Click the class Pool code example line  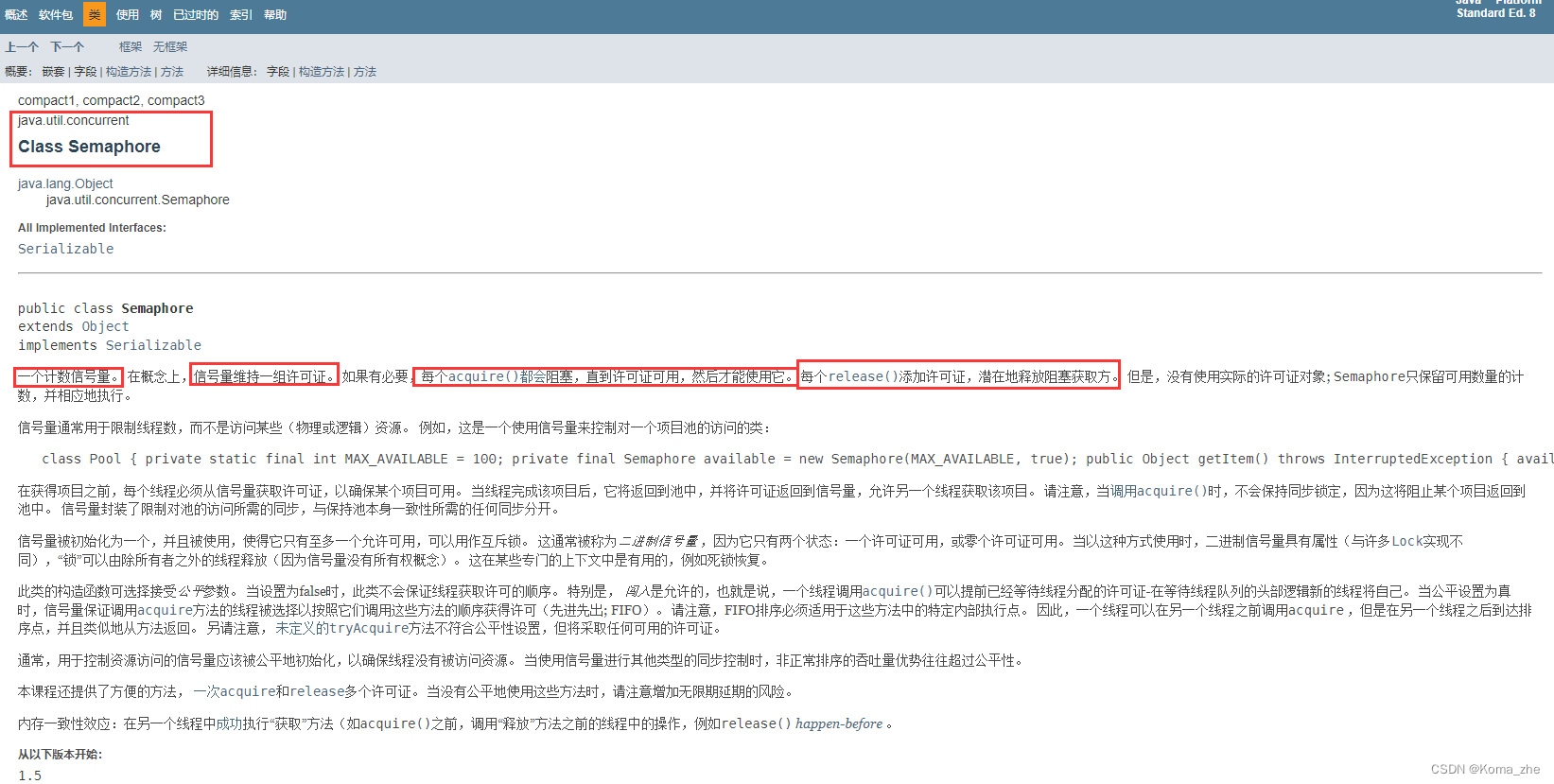[x=797, y=459]
